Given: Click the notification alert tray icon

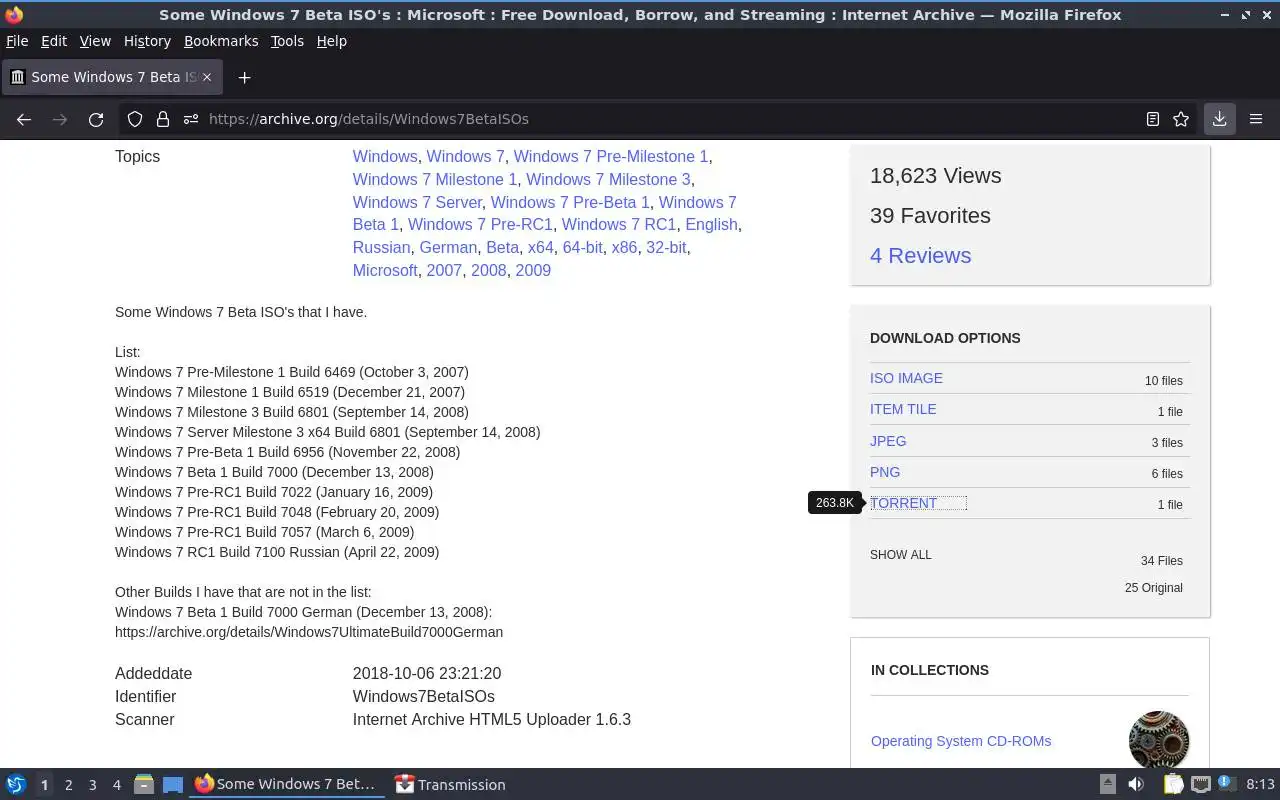Looking at the screenshot, I should coord(1227,784).
